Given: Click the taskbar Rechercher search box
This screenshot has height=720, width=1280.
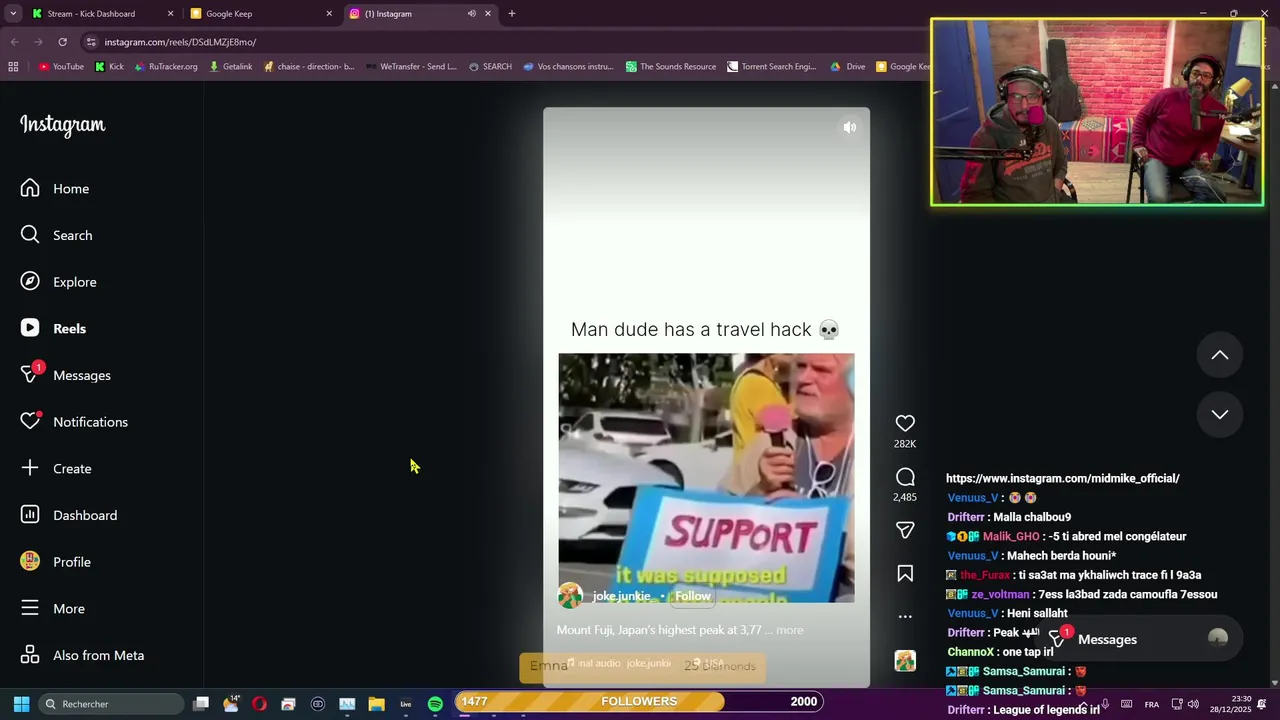Looking at the screenshot, I should (x=110, y=704).
